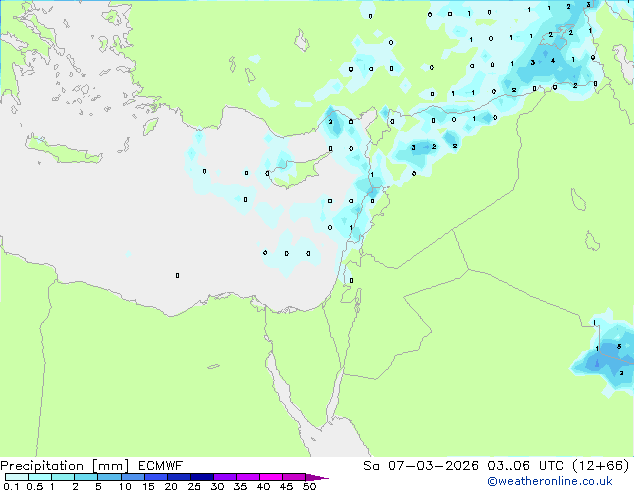Image resolution: width=634 pixels, height=490 pixels.
Task: Click the 15 to 20 mm legend swatch
Action: pos(156,477)
